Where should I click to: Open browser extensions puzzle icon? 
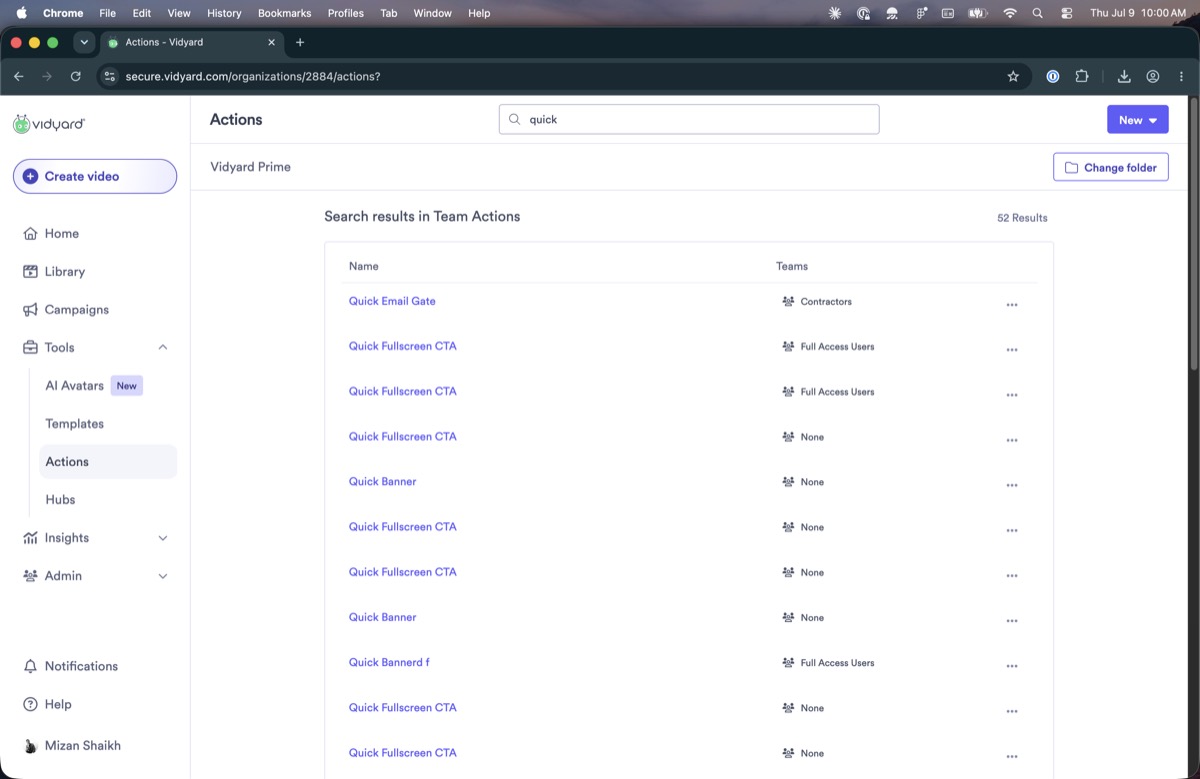click(x=1081, y=76)
